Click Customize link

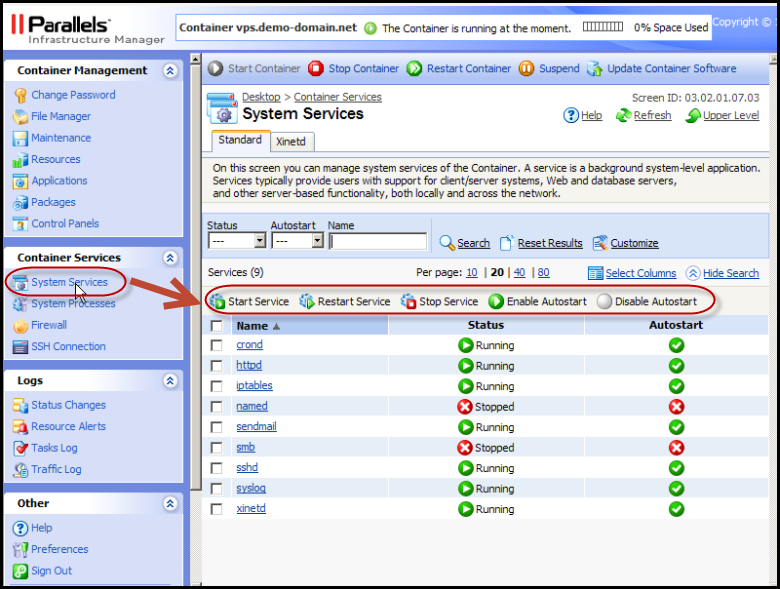tap(634, 243)
